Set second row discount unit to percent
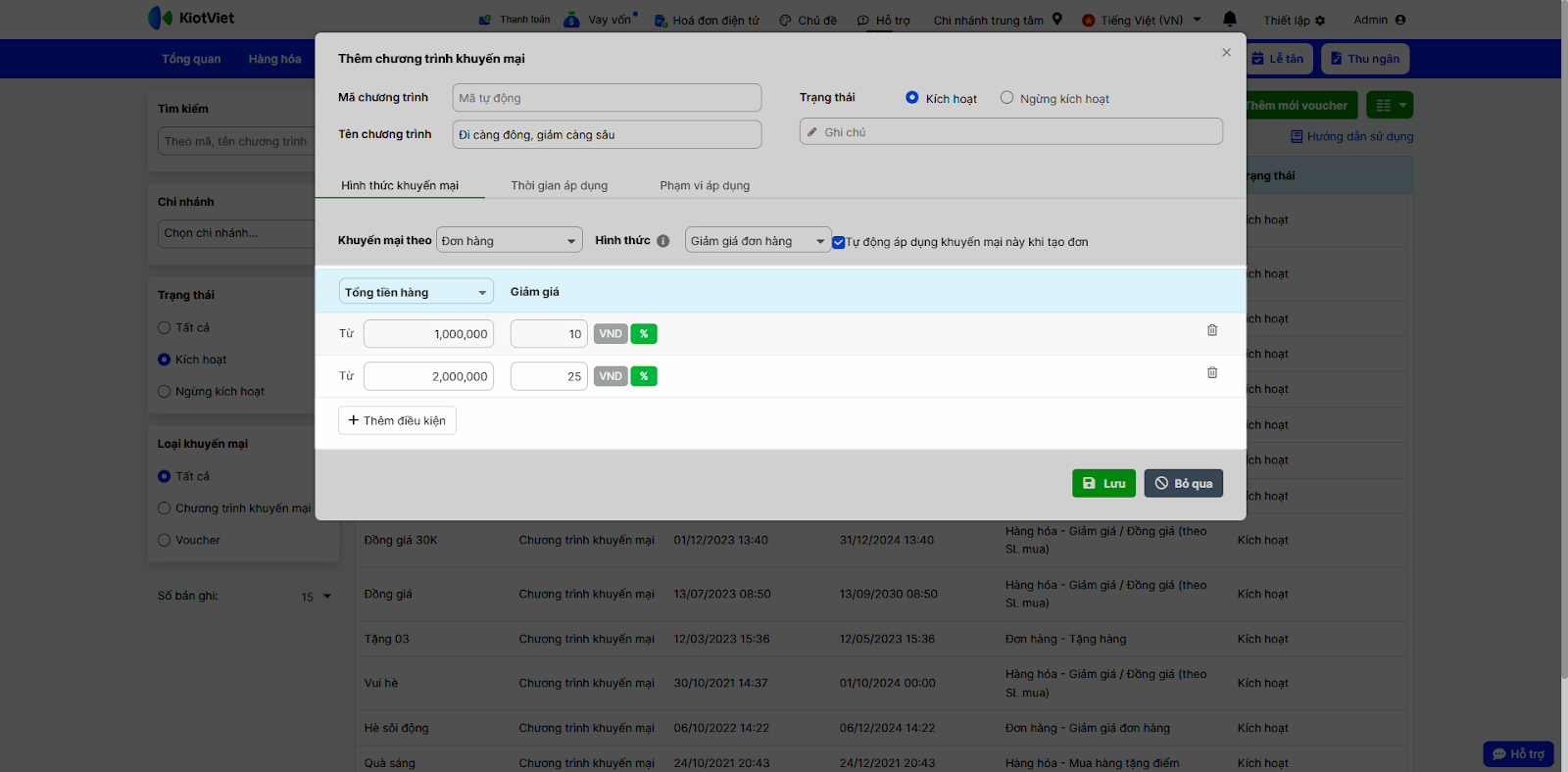Image resolution: width=1568 pixels, height=772 pixels. (644, 376)
